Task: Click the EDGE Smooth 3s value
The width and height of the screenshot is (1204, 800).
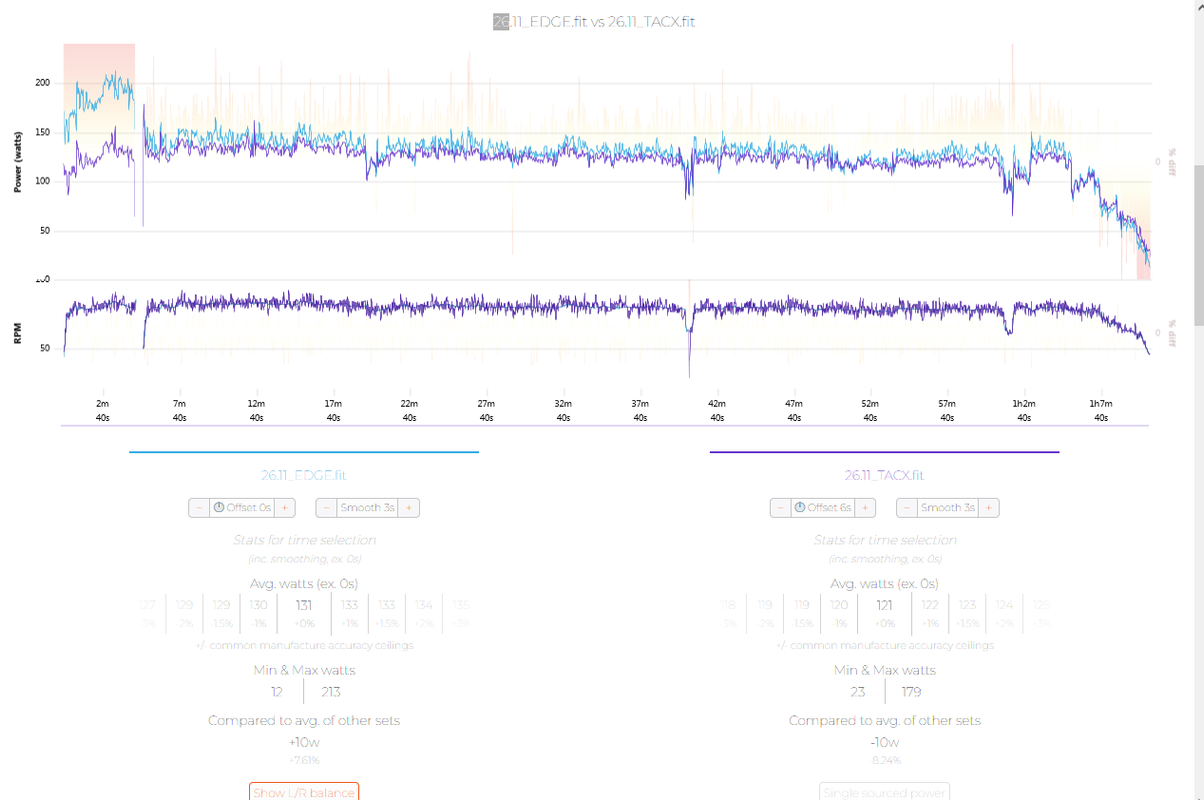Action: click(x=367, y=508)
